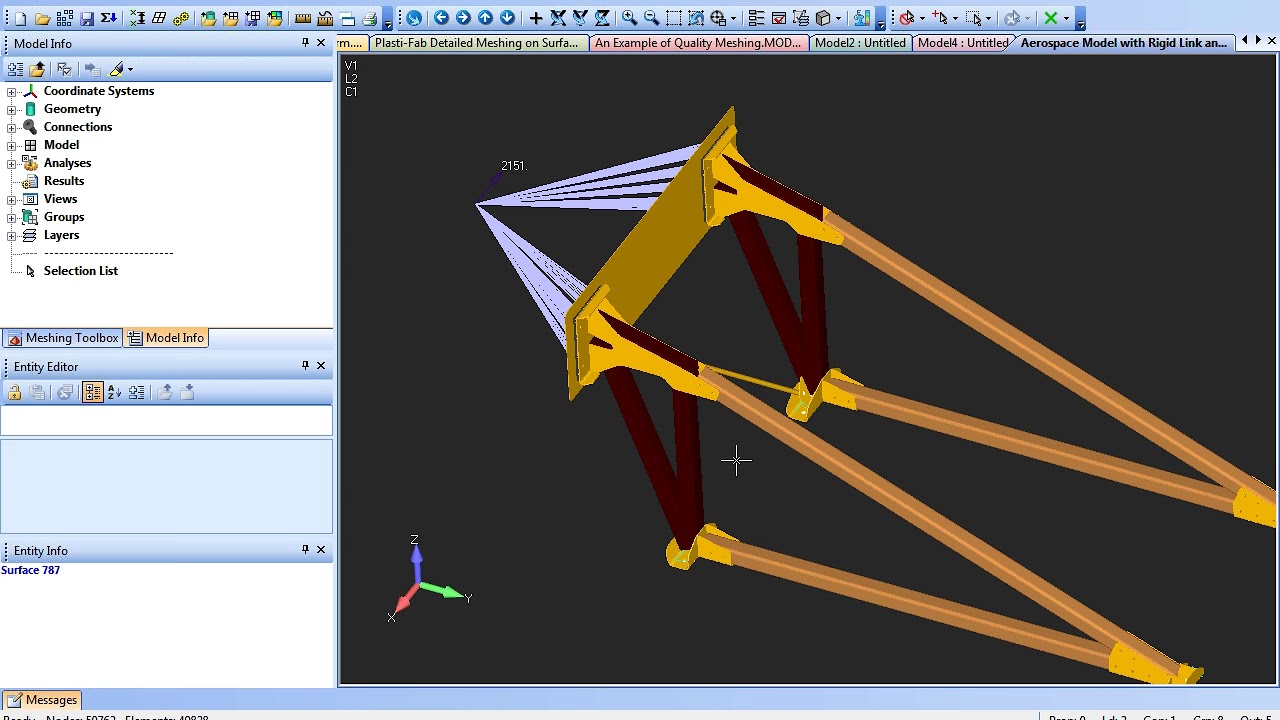The image size is (1280, 720).
Task: Click the yellow gears toolbar icon
Action: tap(181, 18)
